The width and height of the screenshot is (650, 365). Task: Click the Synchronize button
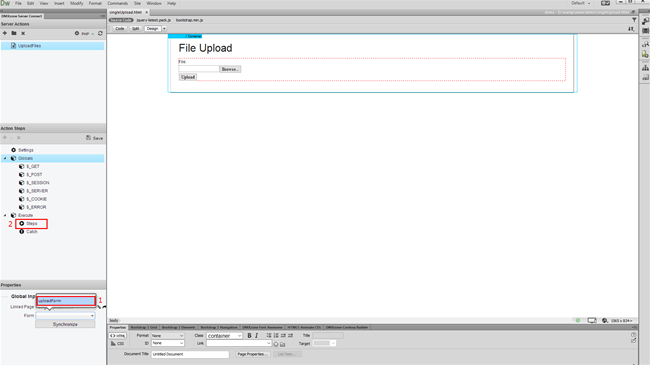[65, 324]
